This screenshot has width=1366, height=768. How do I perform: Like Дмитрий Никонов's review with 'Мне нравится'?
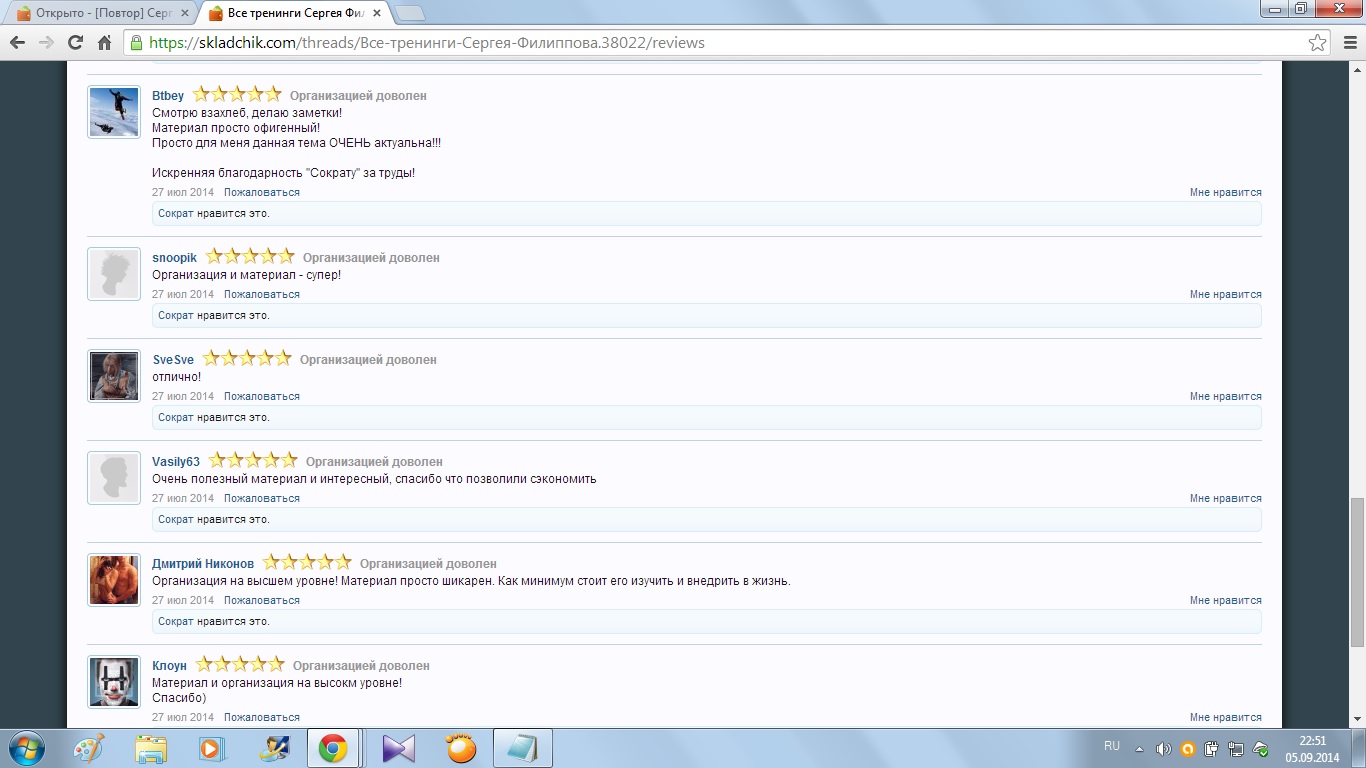click(1226, 600)
